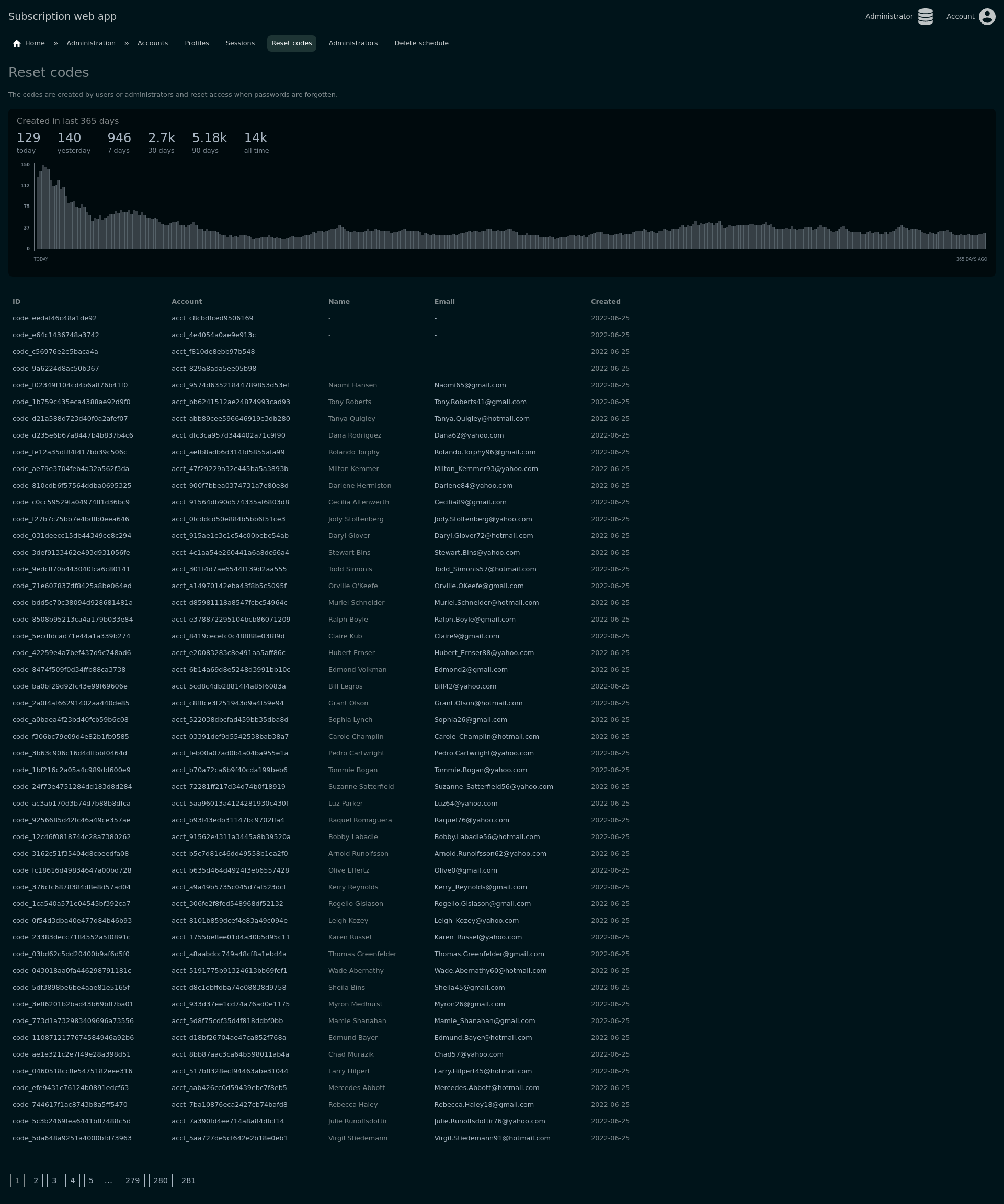
Task: Open the Administrator database icon
Action: 925,17
